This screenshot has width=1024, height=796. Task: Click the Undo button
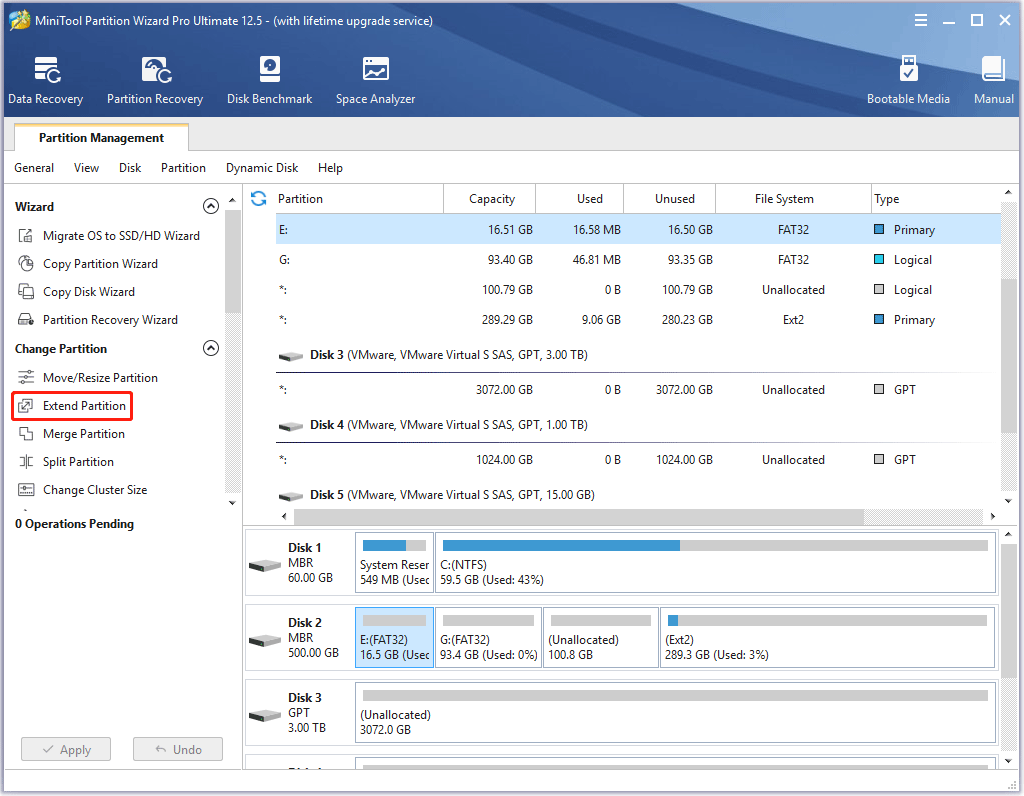tap(178, 750)
